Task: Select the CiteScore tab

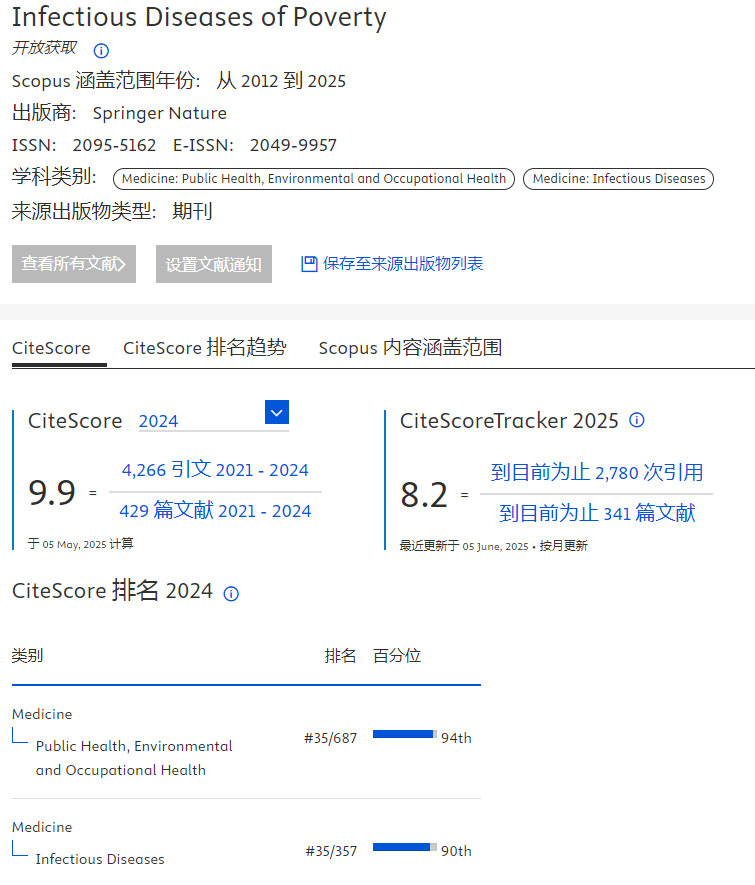Action: (x=51, y=348)
